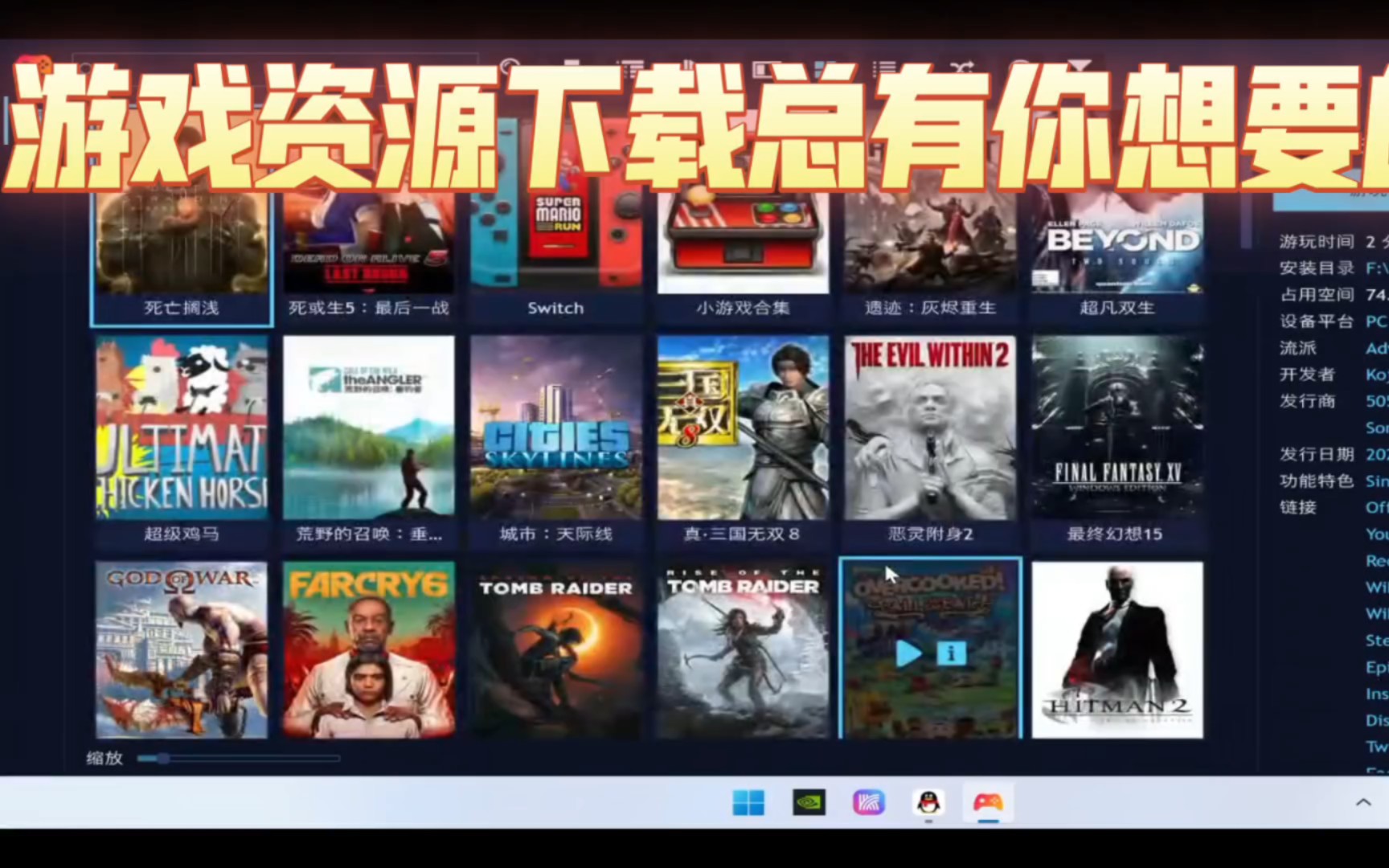Image resolution: width=1389 pixels, height=868 pixels.
Task: Select 超级鸡马 Ultimate Chicken Horse cover
Action: [x=182, y=428]
